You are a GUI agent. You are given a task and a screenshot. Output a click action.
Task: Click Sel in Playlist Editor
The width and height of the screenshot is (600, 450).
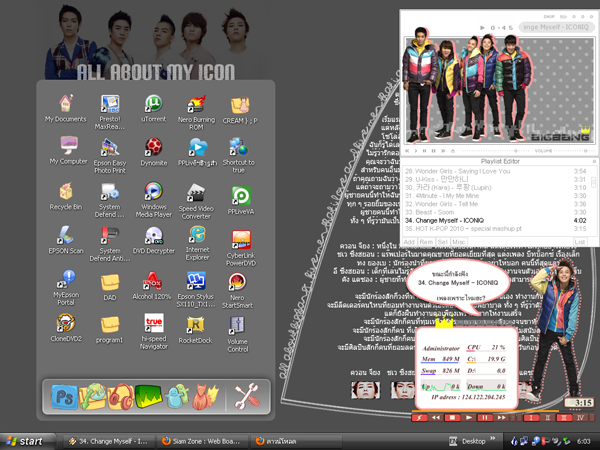pos(442,242)
